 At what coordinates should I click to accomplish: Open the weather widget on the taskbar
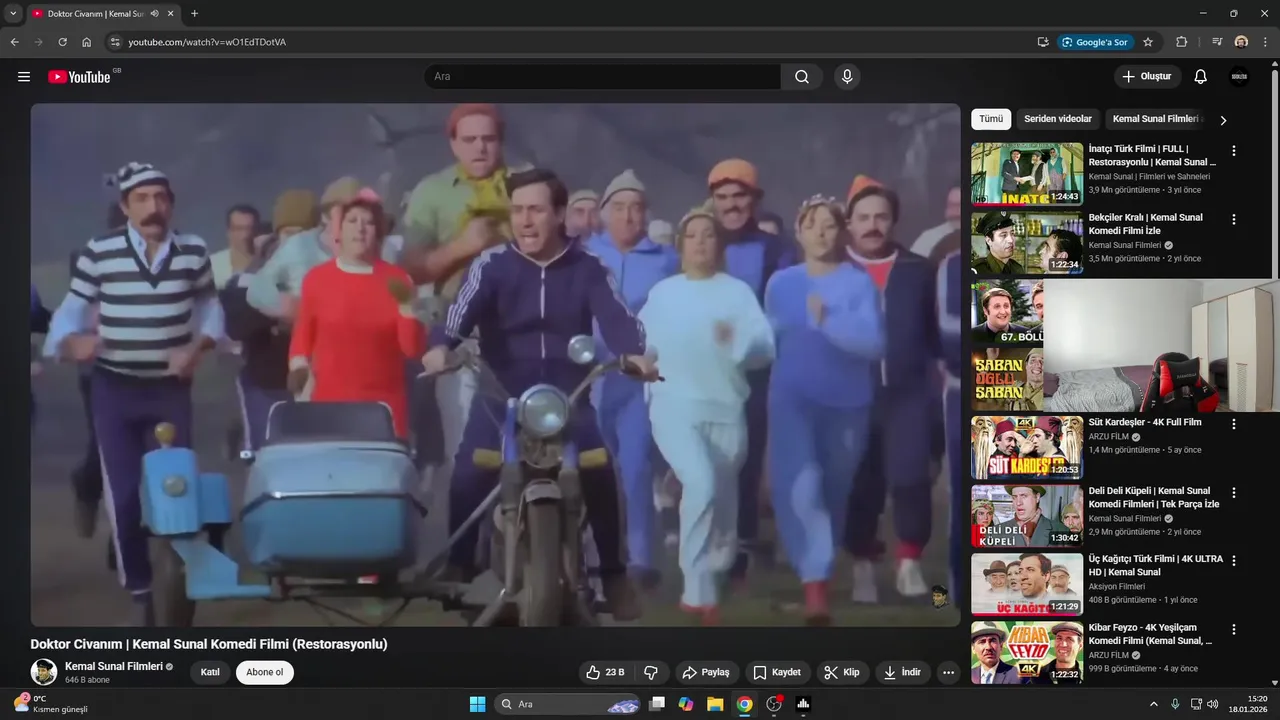50,704
